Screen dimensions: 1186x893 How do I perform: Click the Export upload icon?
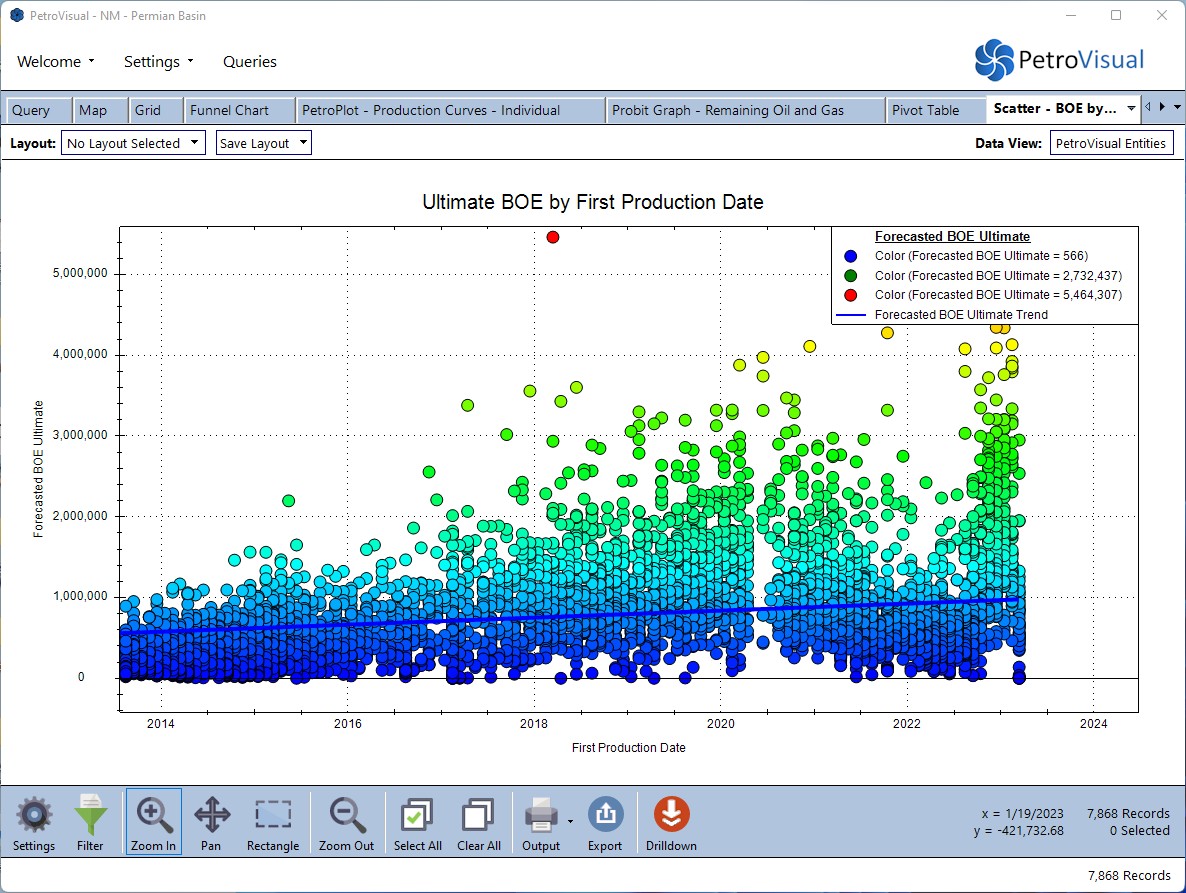tap(605, 816)
